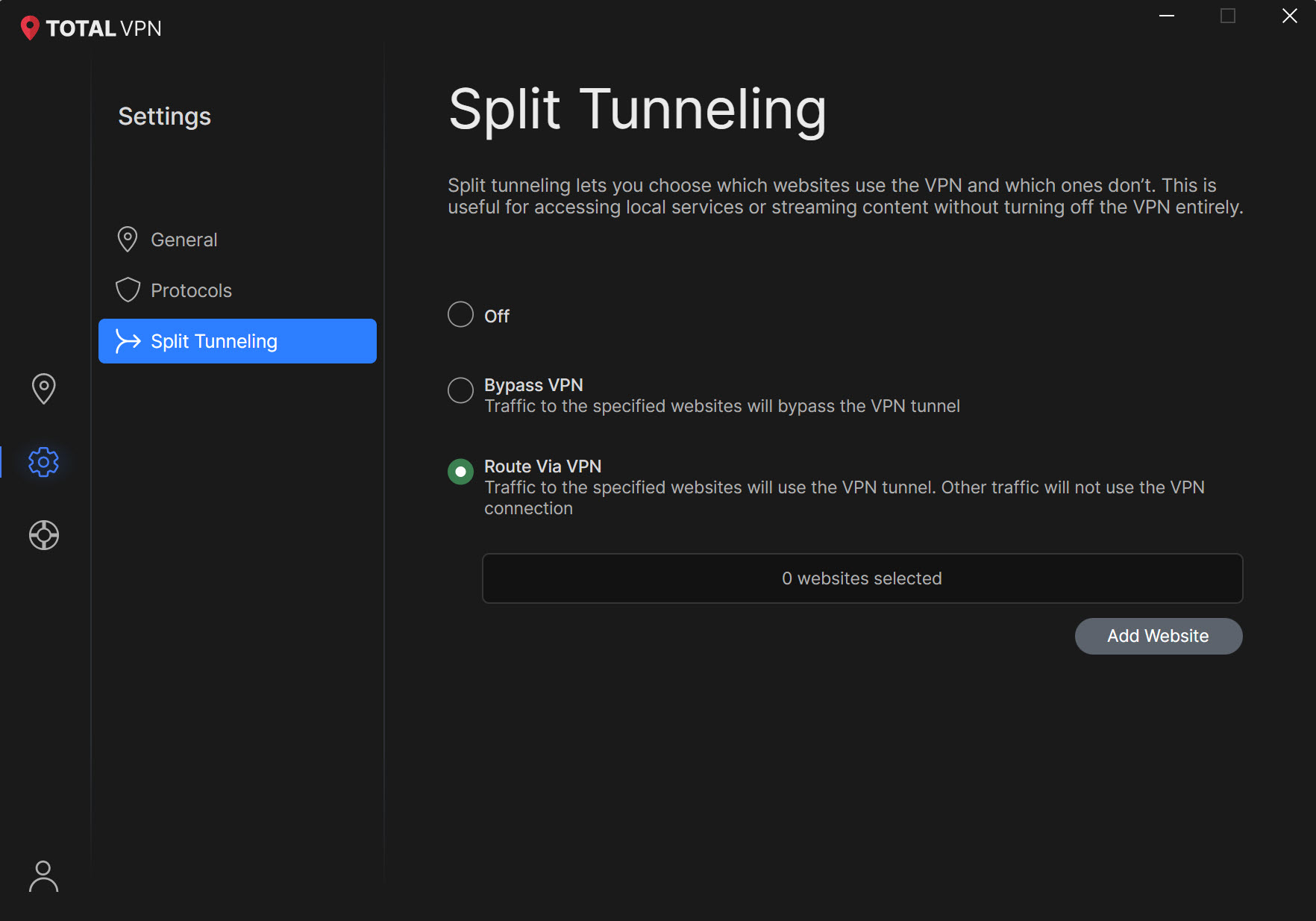Click the Settings panel title
Screen dimensions: 1316x921
click(x=165, y=116)
